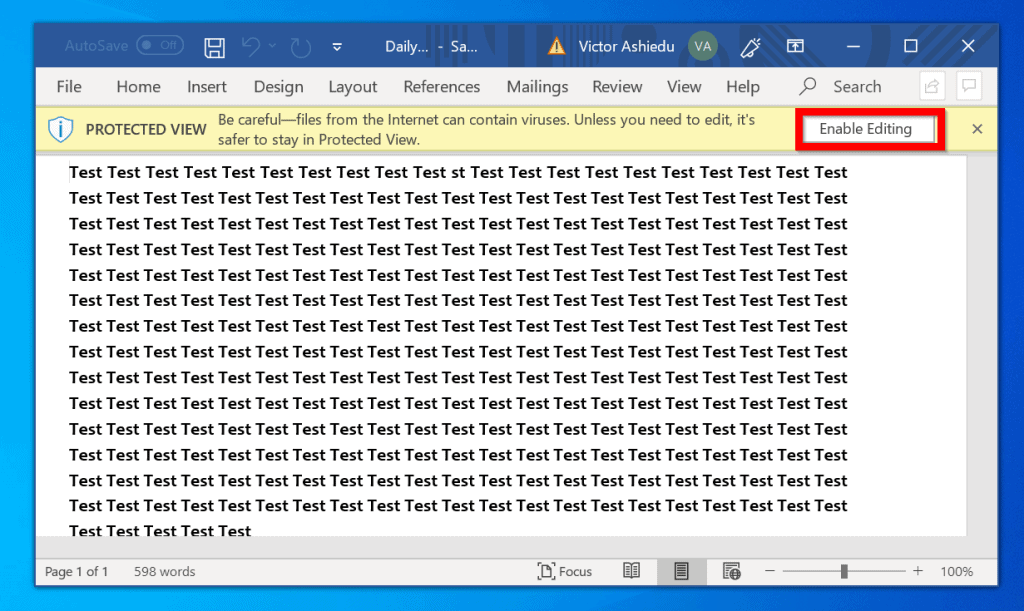Click the Enable Editing button
1024x611 pixels.
point(866,129)
